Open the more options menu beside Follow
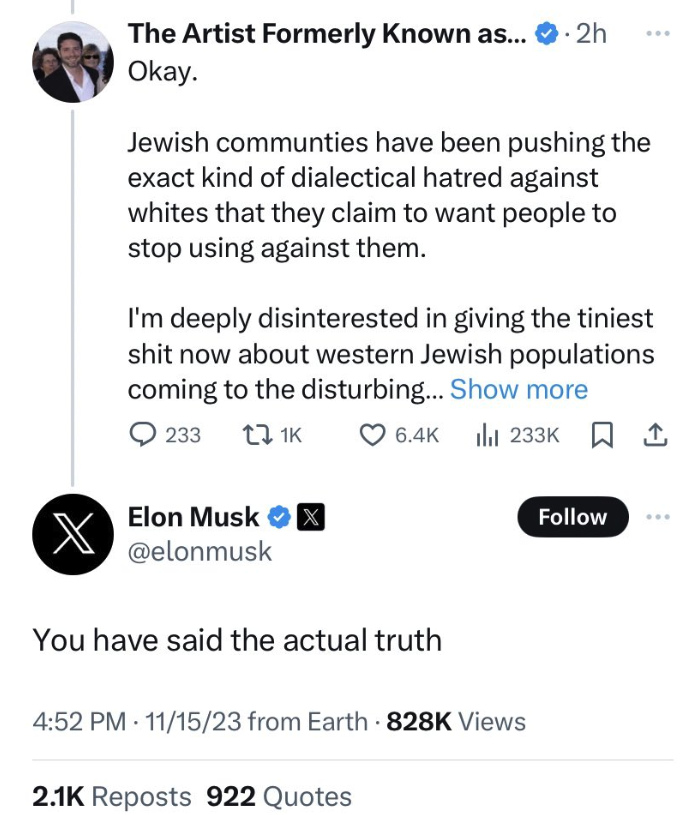The image size is (688, 815). point(655,517)
